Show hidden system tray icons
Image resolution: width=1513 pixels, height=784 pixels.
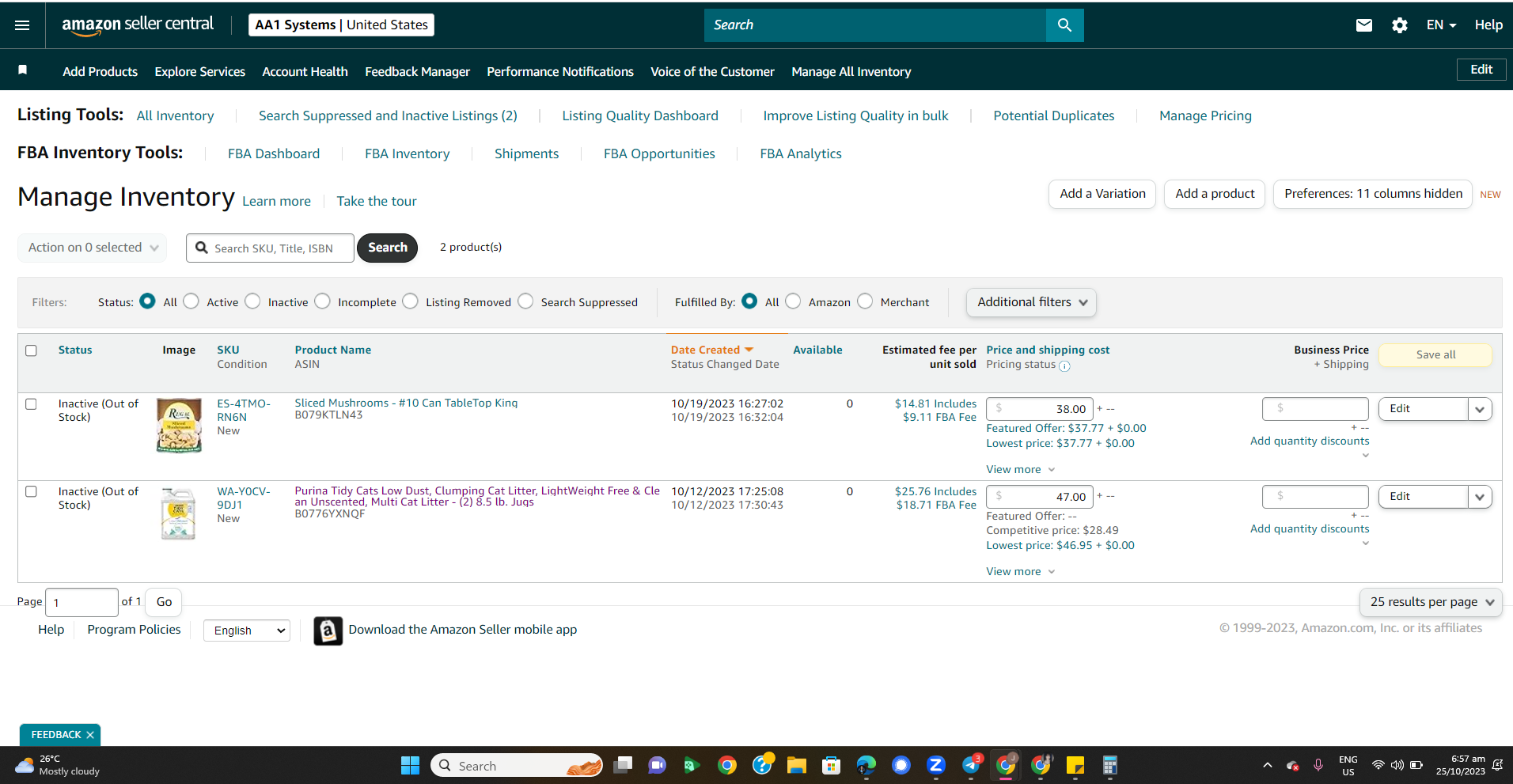[x=1267, y=765]
